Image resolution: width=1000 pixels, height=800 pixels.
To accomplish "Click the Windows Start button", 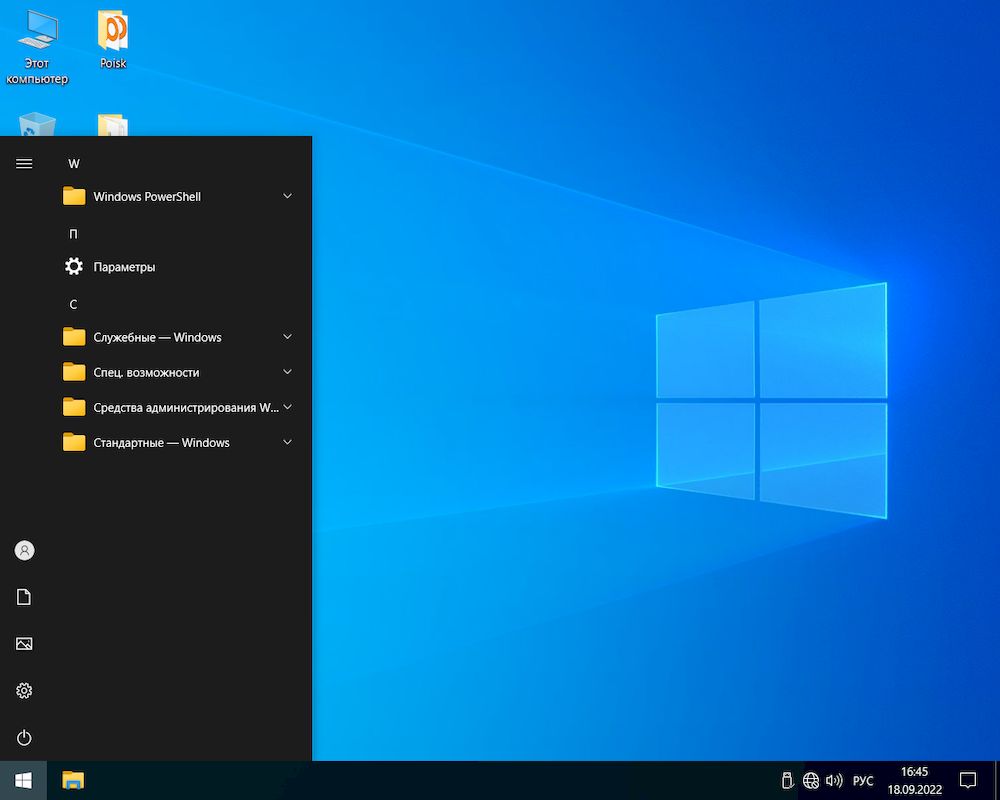I will (x=23, y=780).
